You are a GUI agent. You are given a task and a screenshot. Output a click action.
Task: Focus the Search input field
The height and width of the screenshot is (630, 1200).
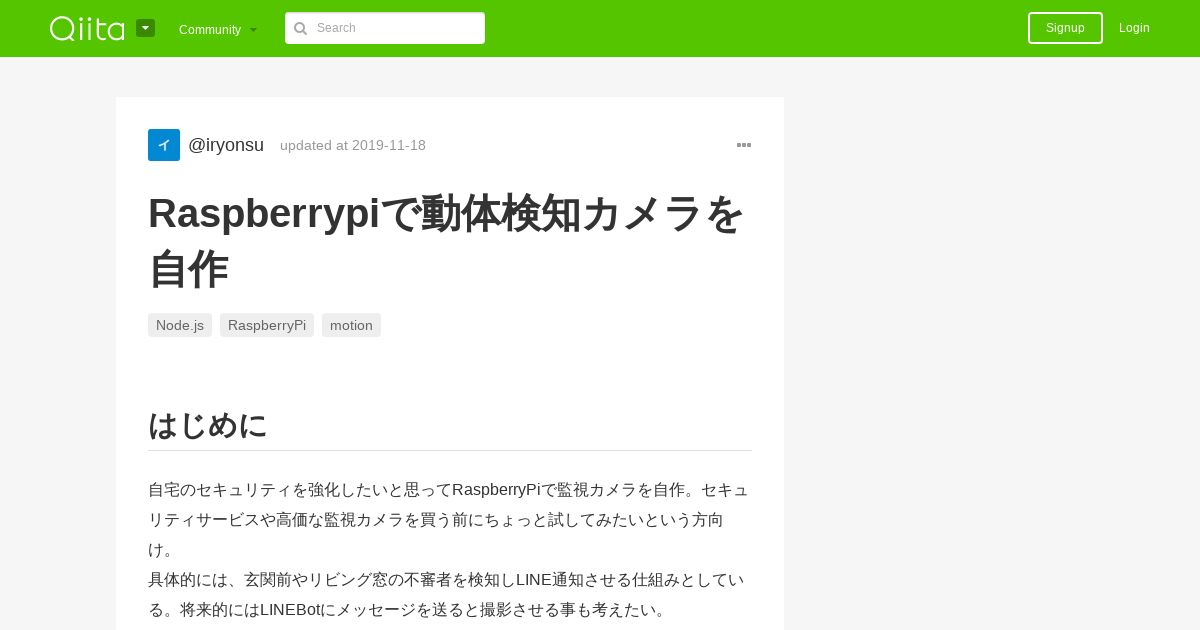(385, 28)
